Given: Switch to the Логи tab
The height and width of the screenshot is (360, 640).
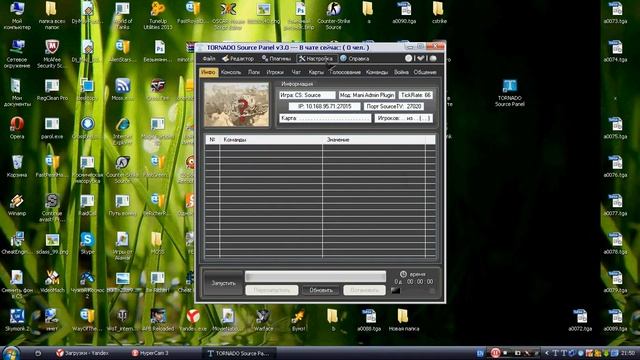Looking at the screenshot, I should 253,72.
